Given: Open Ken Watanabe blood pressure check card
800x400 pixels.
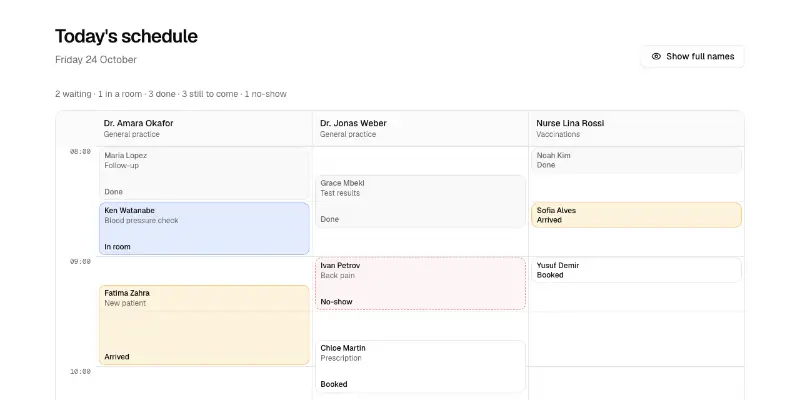Looking at the screenshot, I should (204, 228).
